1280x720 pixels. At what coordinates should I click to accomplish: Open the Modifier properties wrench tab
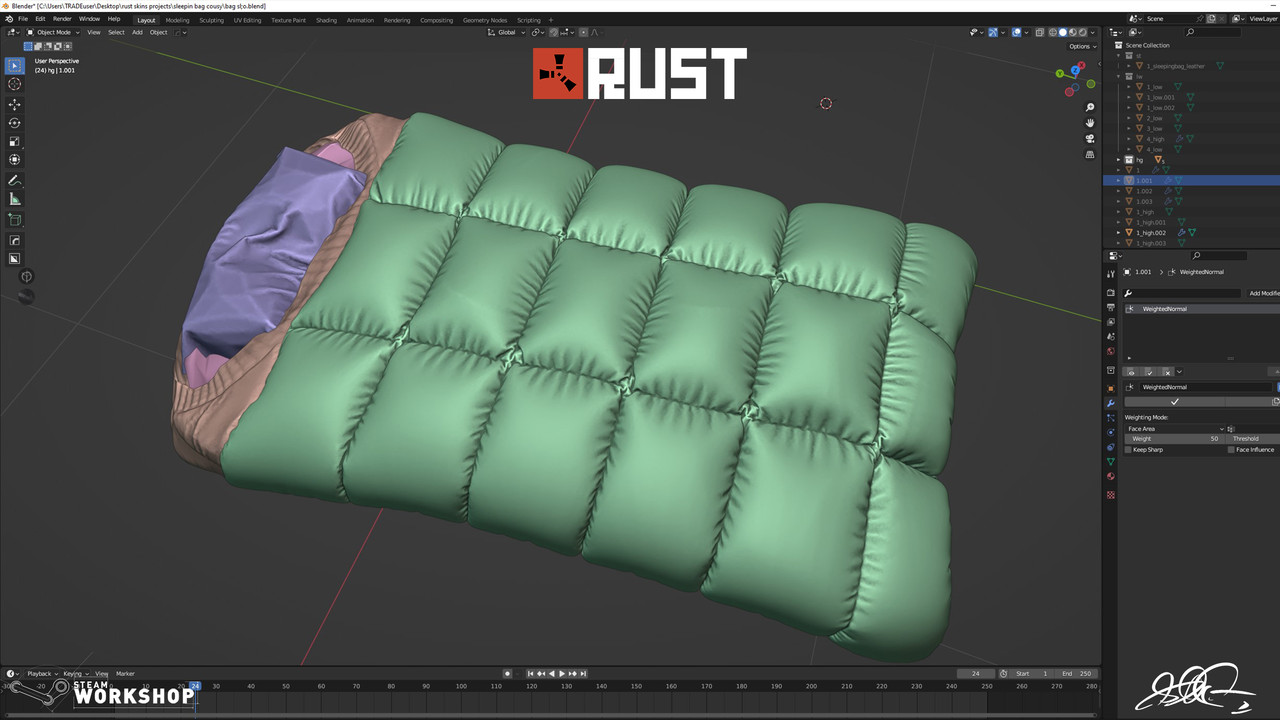[1110, 403]
